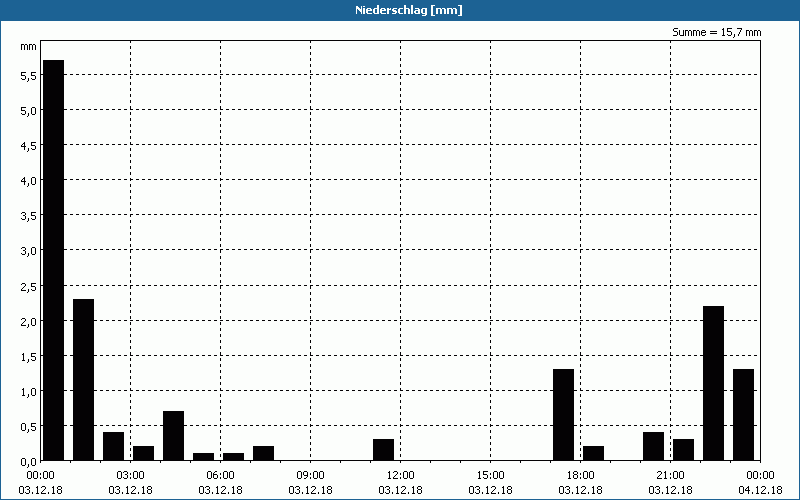Click the 1,5 y-axis value
The height and width of the screenshot is (500, 800).
[x=28, y=357]
